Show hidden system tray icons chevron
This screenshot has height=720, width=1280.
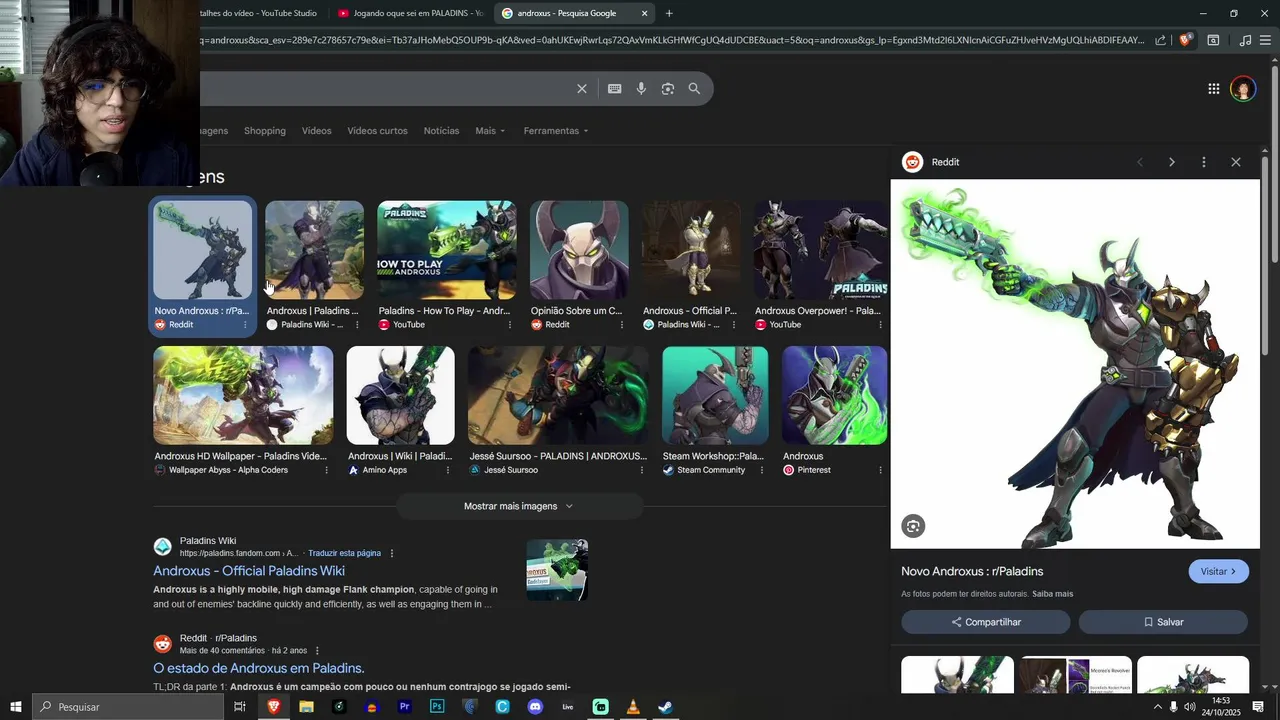1158,707
